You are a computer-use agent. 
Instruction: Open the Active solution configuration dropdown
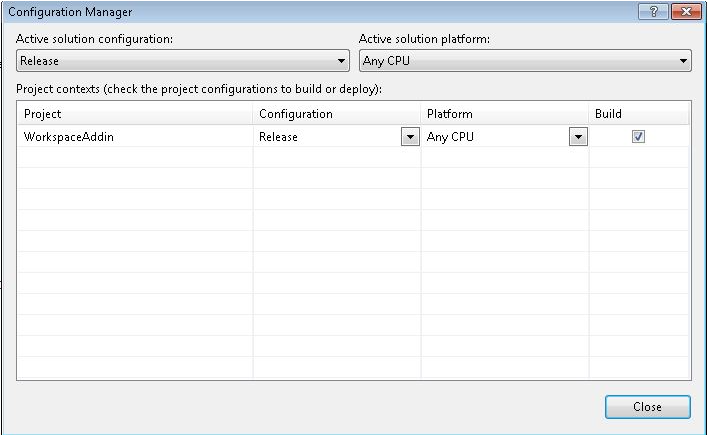pos(183,61)
